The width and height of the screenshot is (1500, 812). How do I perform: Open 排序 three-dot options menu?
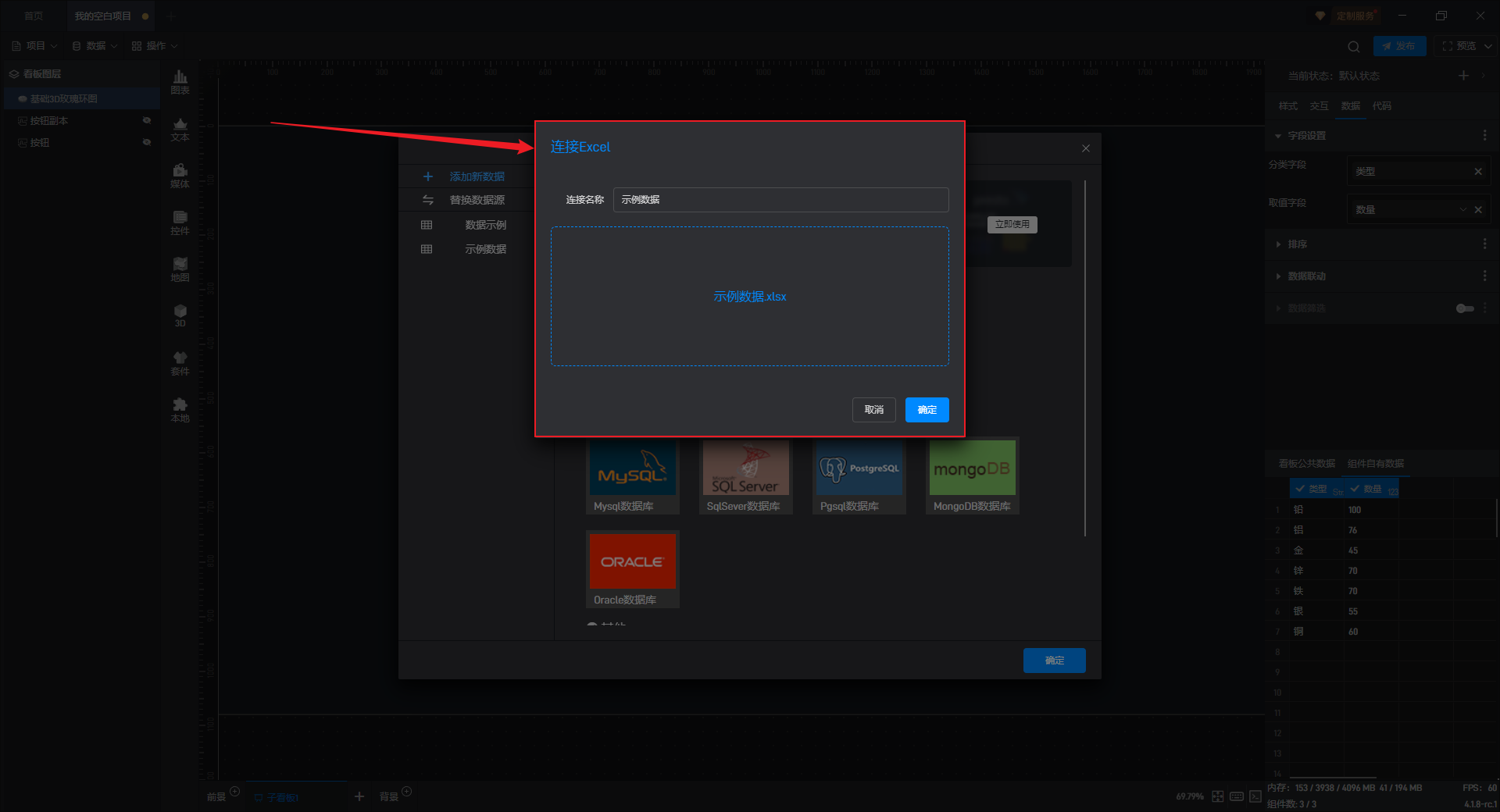click(1484, 244)
